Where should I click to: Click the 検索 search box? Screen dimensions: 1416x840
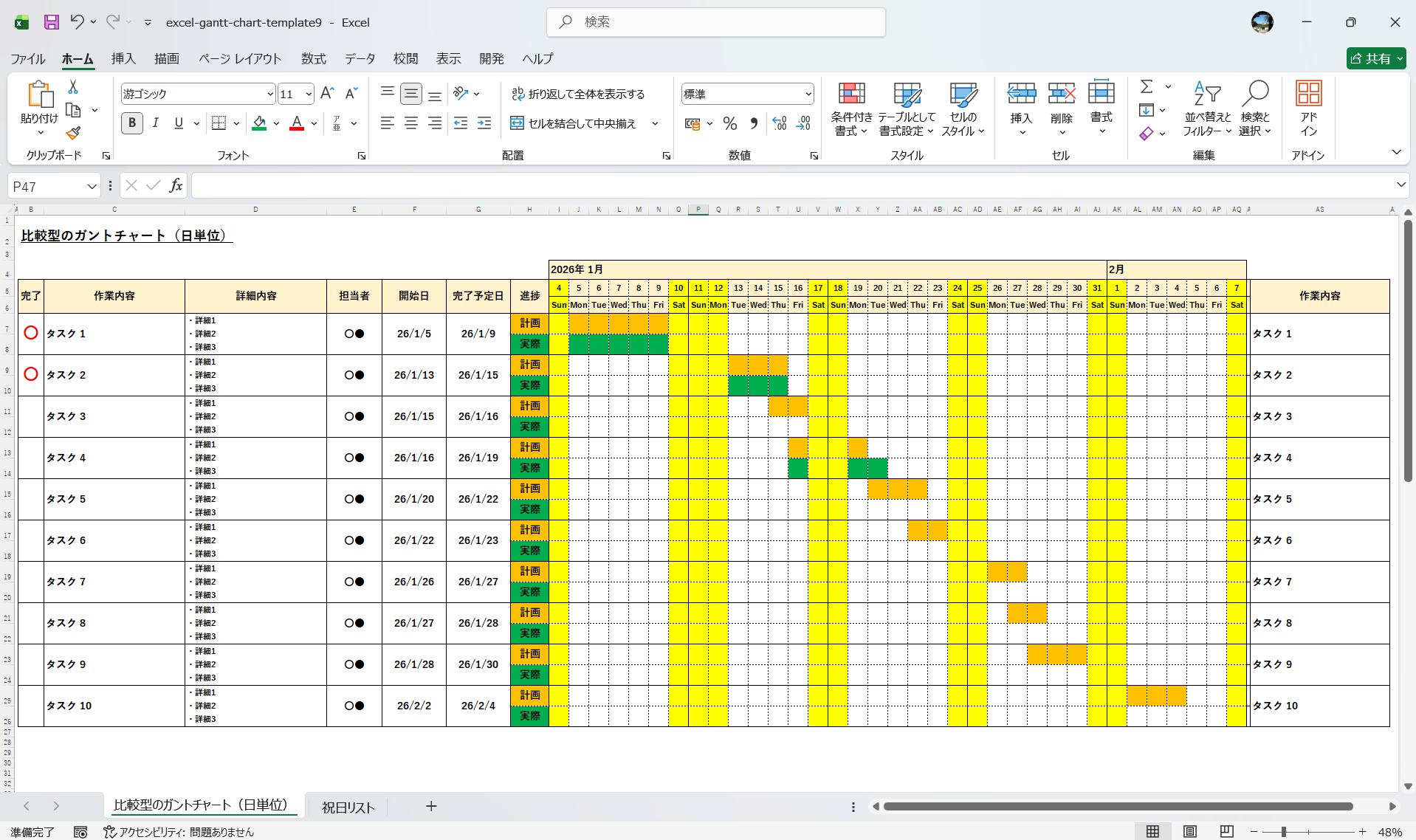click(x=716, y=22)
